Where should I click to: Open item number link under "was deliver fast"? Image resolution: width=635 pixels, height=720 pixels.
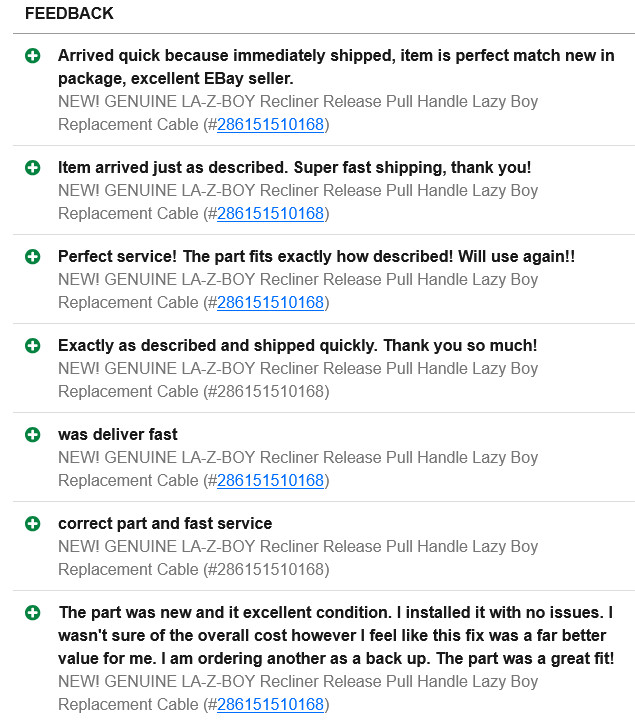(x=270, y=480)
